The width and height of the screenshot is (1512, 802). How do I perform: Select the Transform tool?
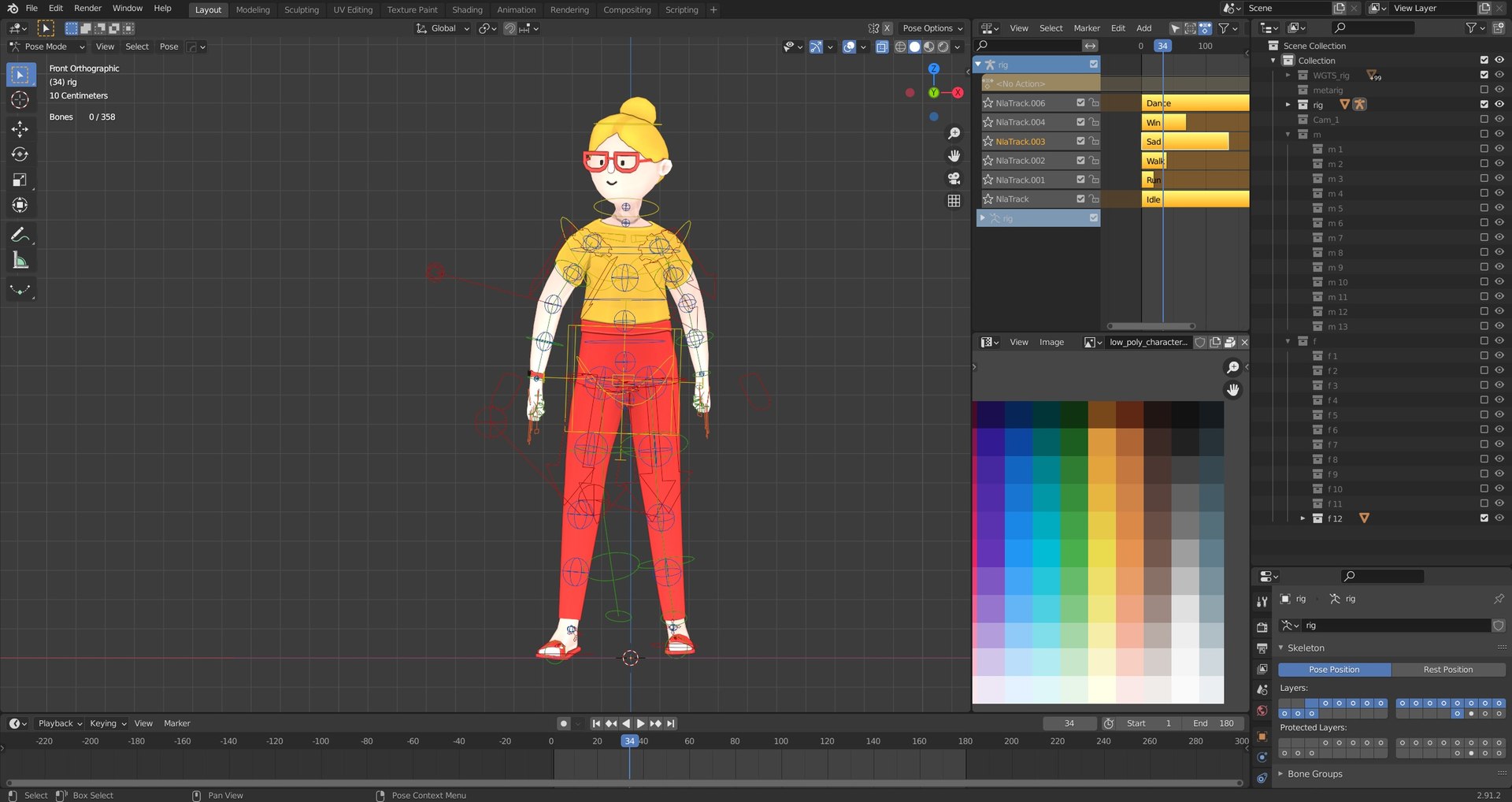click(x=20, y=205)
